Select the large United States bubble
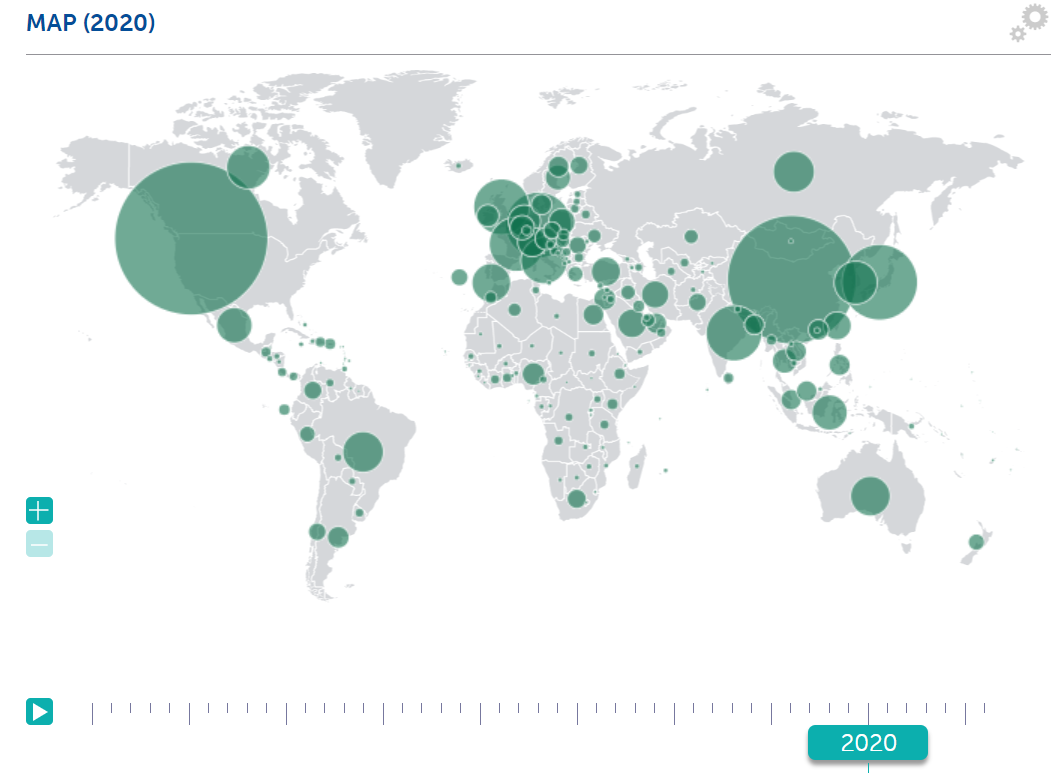 (191, 238)
